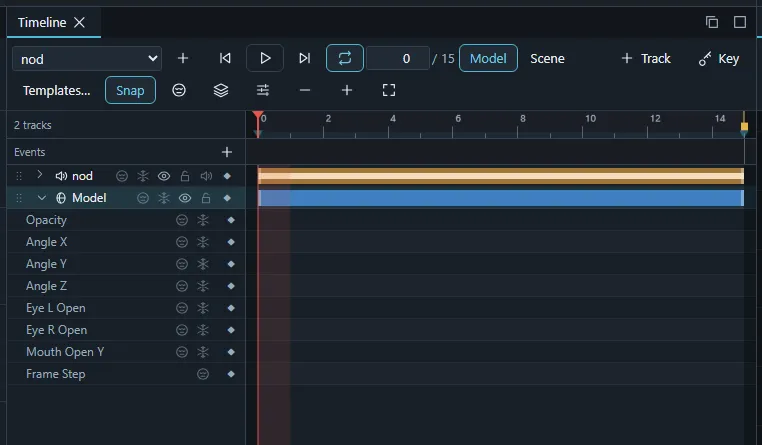Close the Timeline tab
The height and width of the screenshot is (445, 762).
tap(79, 22)
